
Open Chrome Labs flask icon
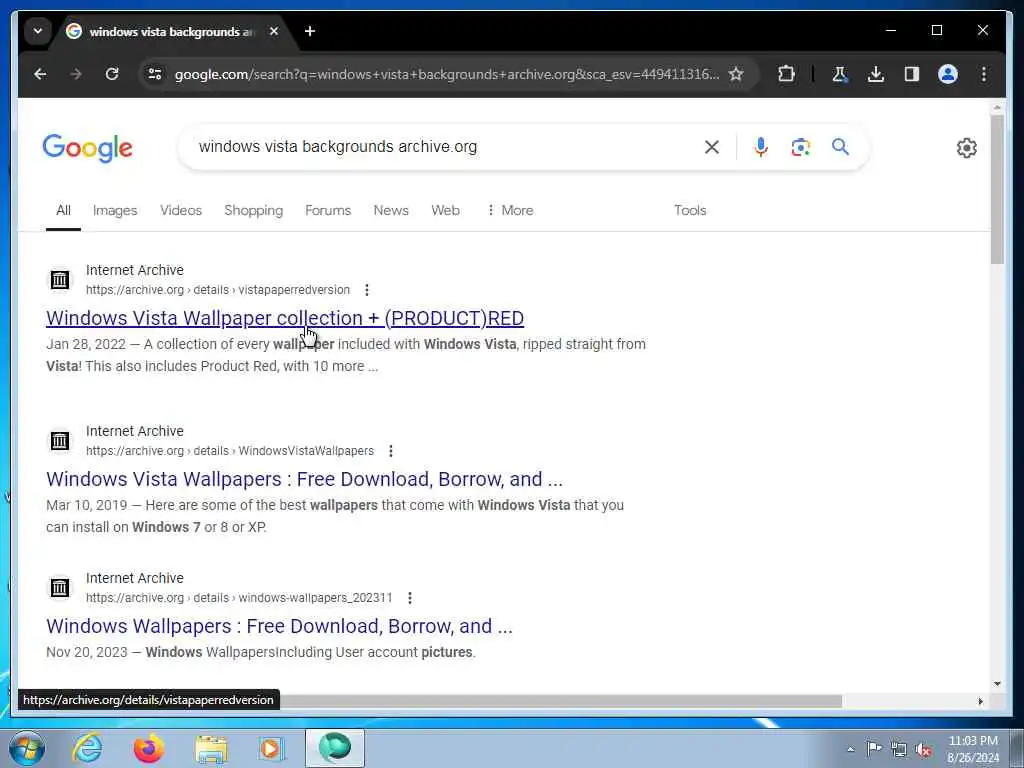[840, 74]
